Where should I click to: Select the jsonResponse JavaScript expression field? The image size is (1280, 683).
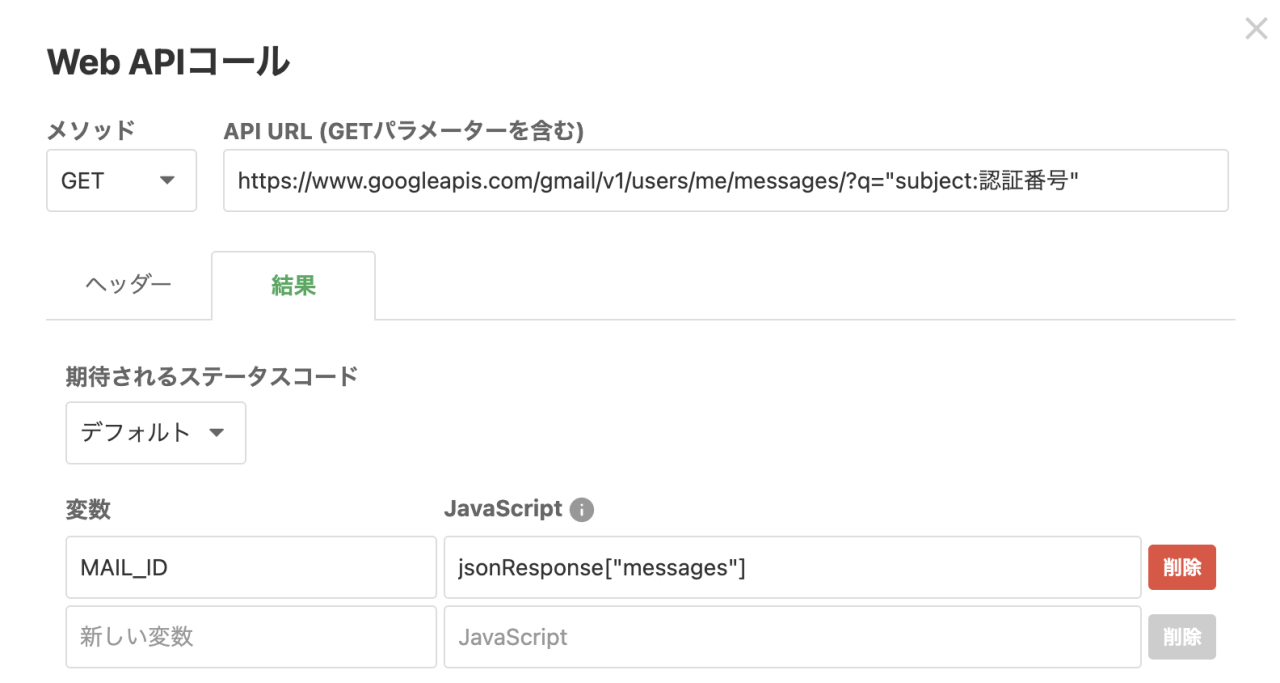click(792, 567)
